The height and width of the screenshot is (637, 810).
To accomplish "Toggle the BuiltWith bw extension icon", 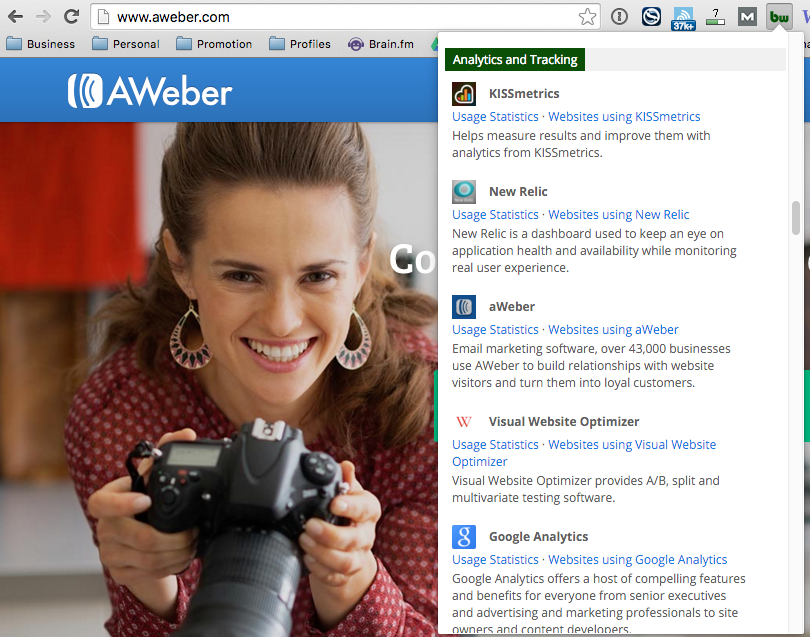I will pyautogui.click(x=779, y=17).
